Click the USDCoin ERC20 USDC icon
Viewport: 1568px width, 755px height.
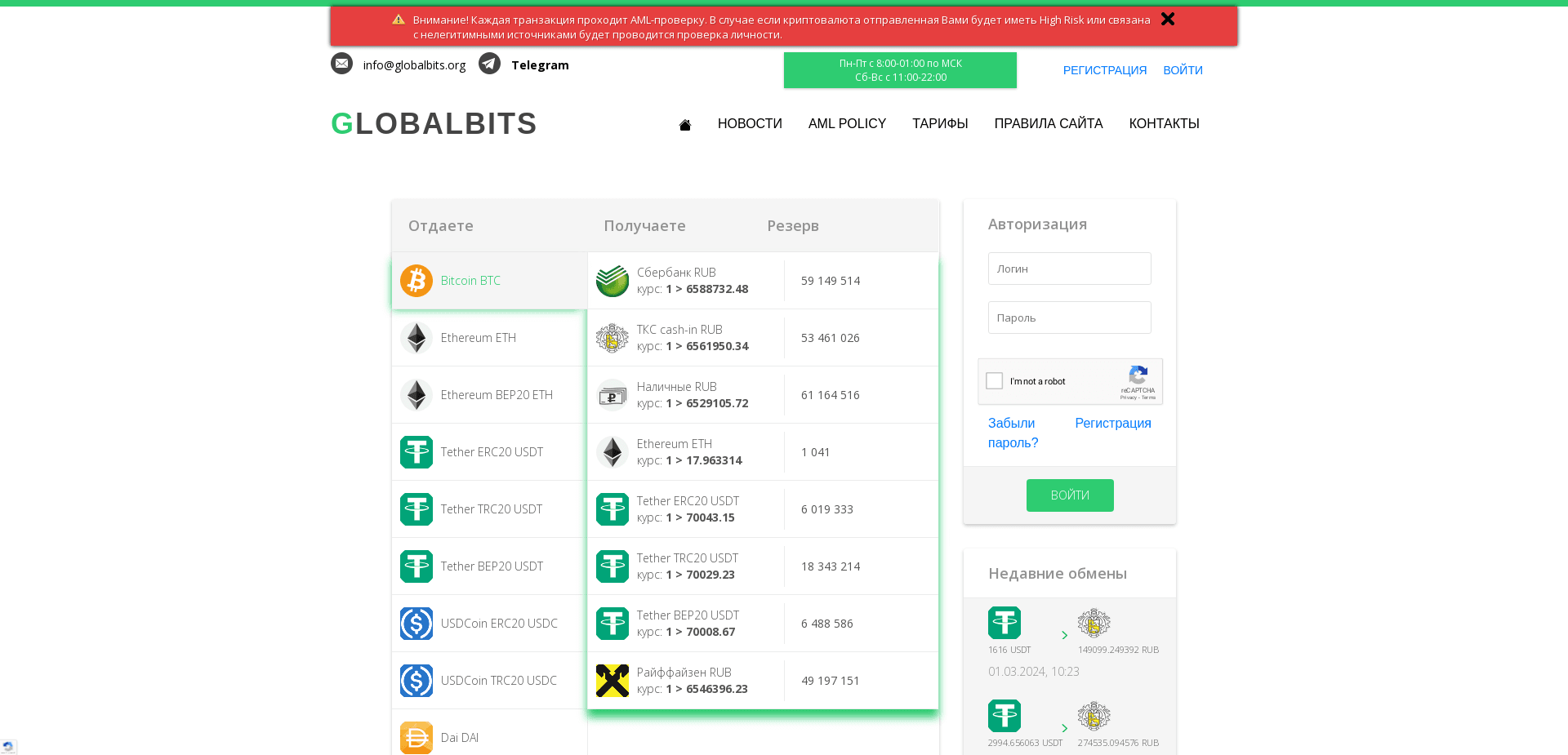[x=416, y=623]
